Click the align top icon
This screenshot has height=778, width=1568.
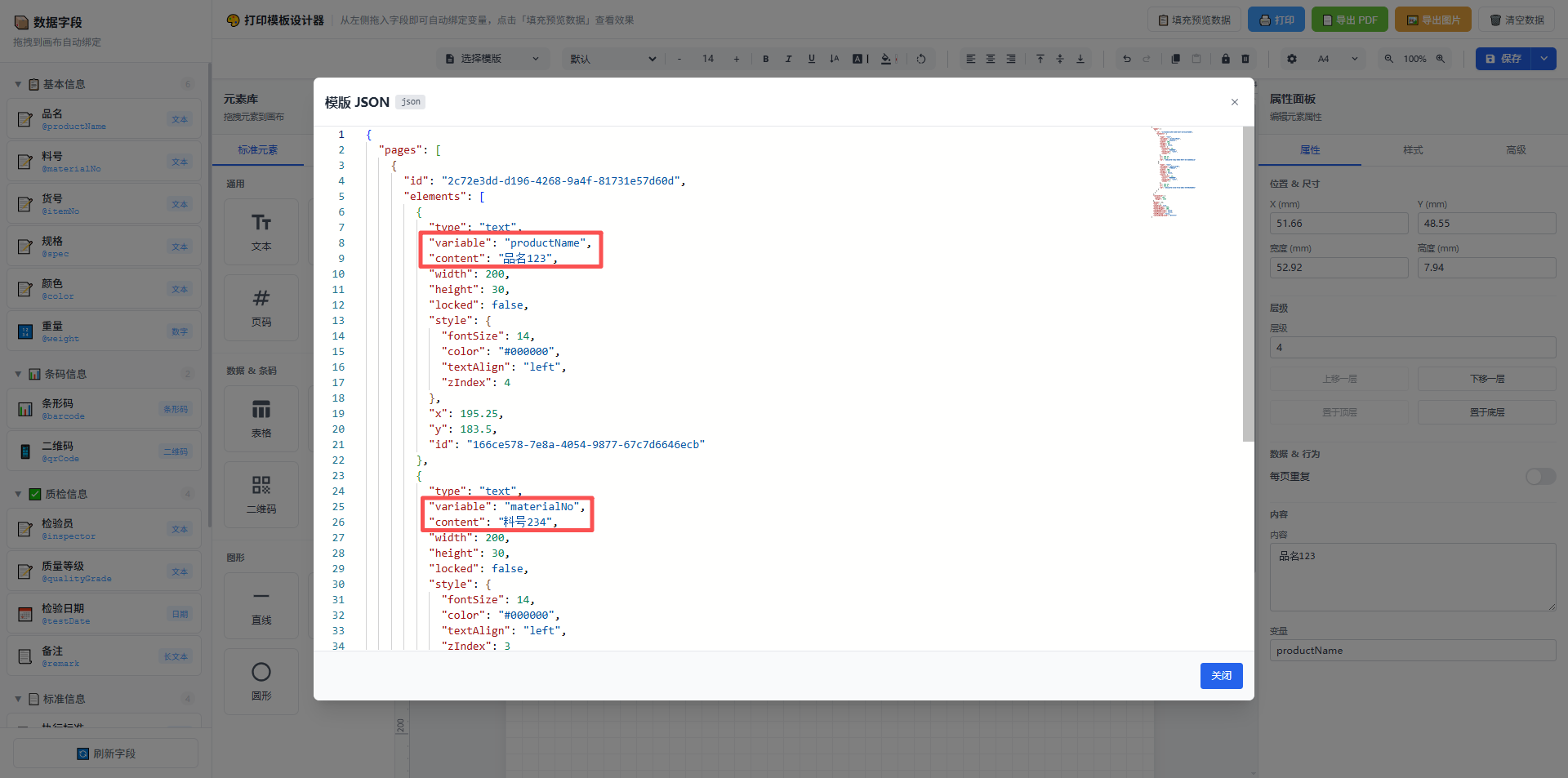pos(1040,59)
